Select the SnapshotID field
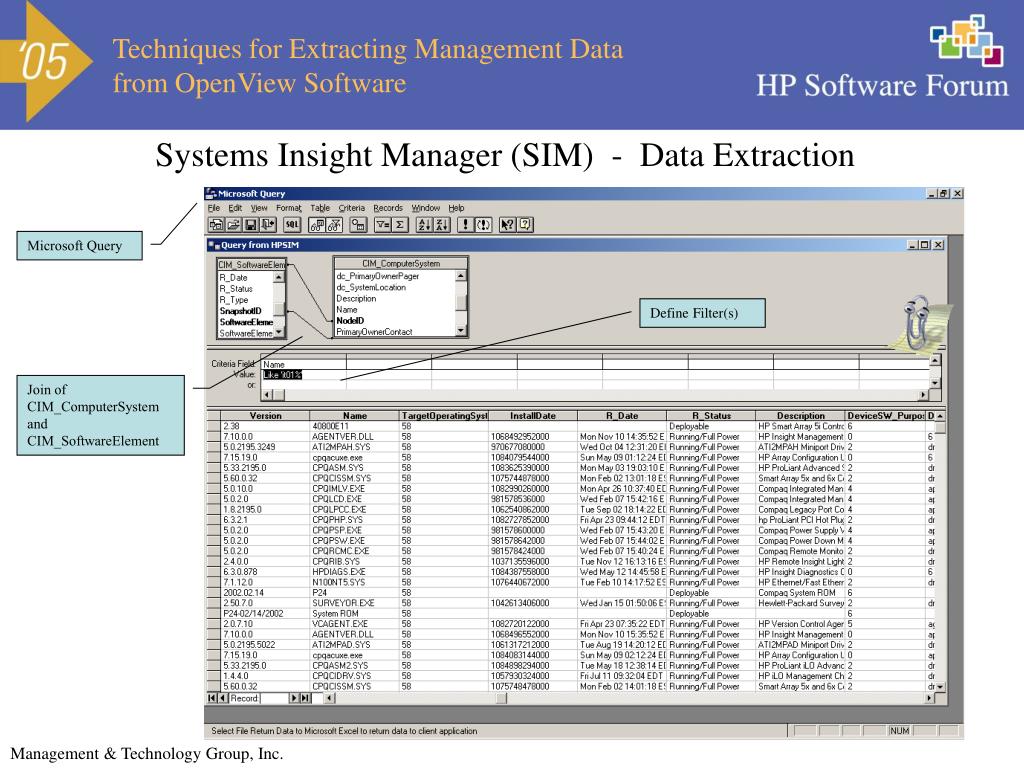 coord(240,311)
